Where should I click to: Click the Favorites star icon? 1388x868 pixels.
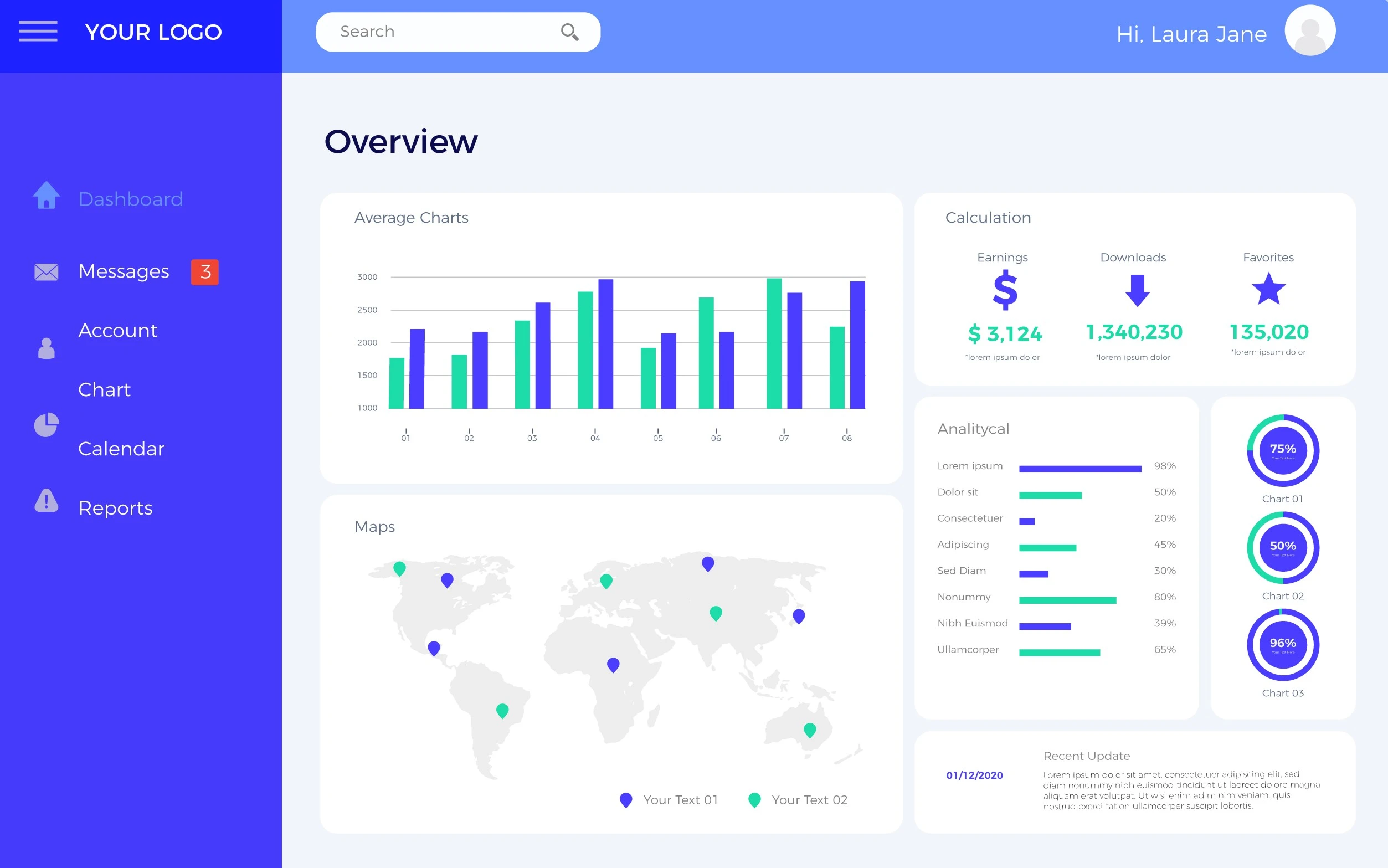pos(1268,289)
